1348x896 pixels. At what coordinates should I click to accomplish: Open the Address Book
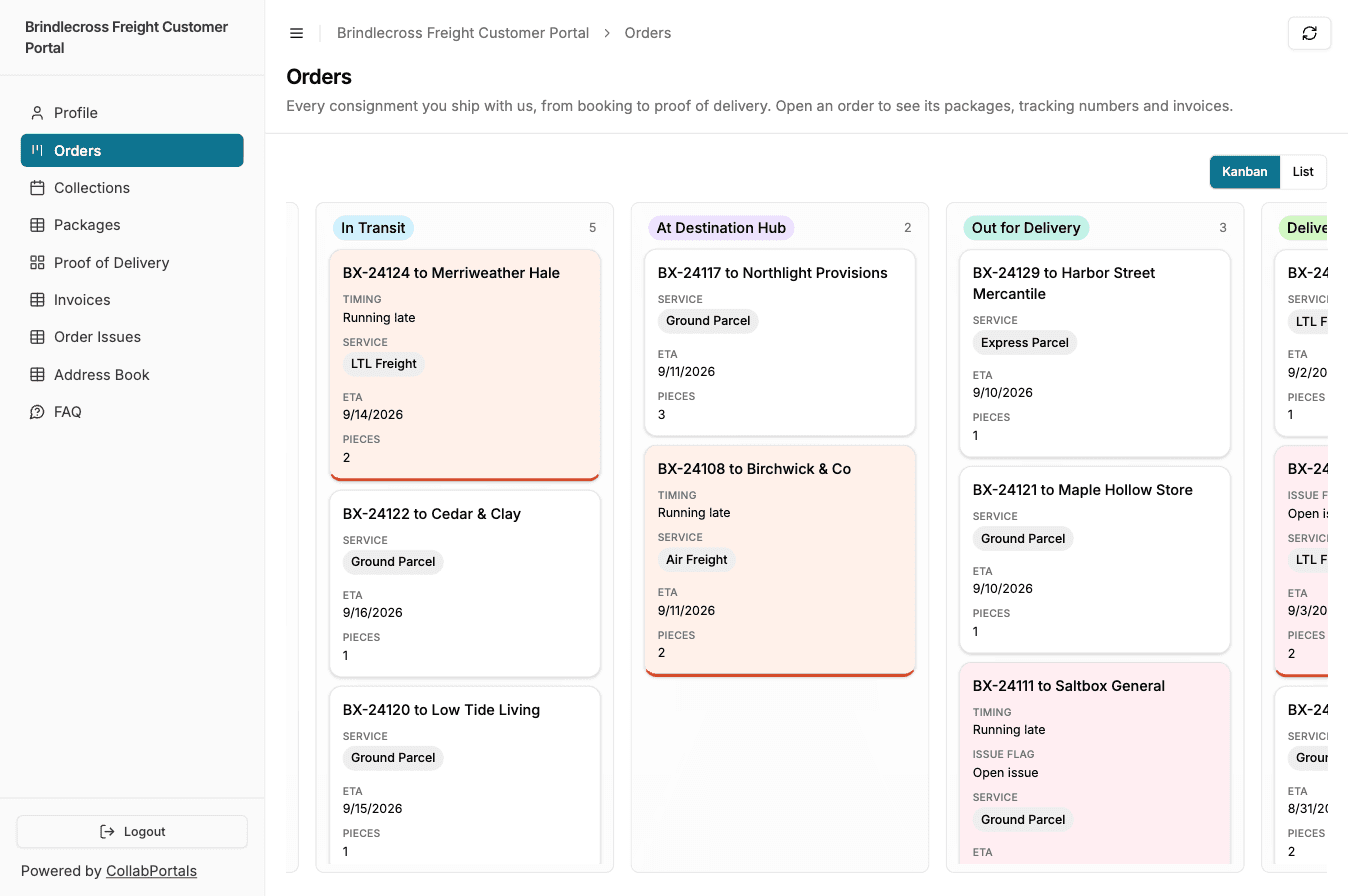(132, 375)
